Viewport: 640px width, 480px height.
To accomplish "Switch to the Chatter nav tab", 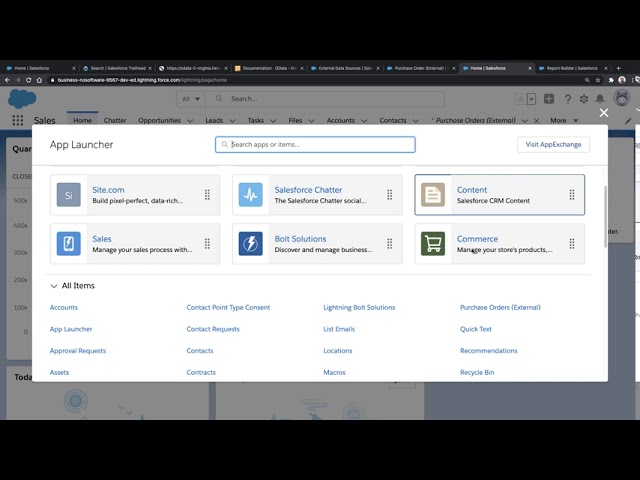I will (115, 120).
